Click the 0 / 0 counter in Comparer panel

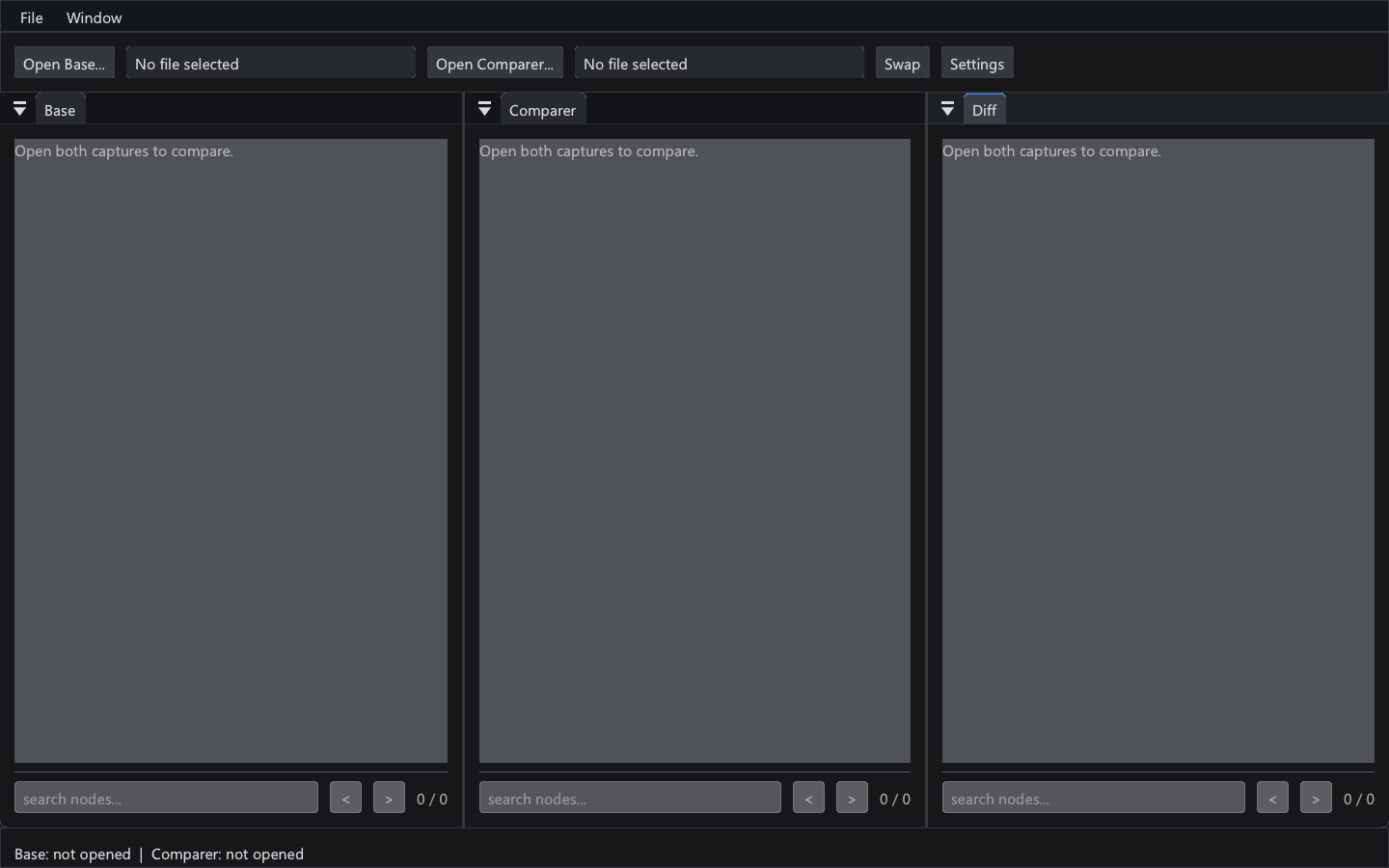tap(895, 799)
